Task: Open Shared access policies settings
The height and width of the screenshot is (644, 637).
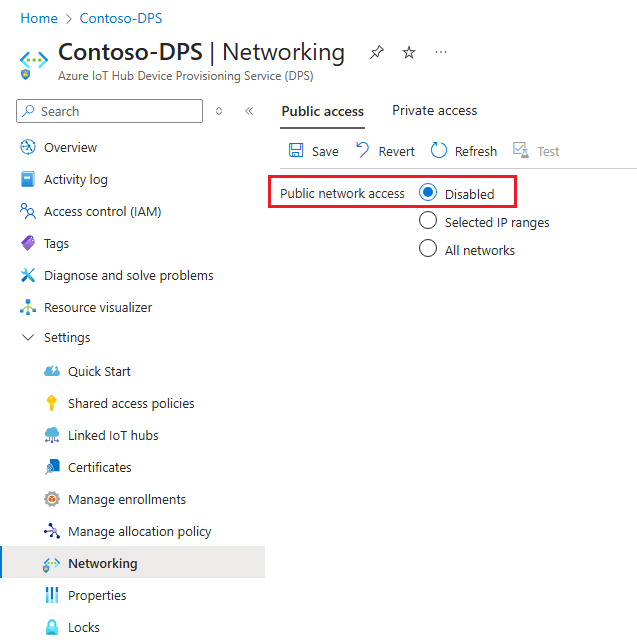Action: [132, 403]
